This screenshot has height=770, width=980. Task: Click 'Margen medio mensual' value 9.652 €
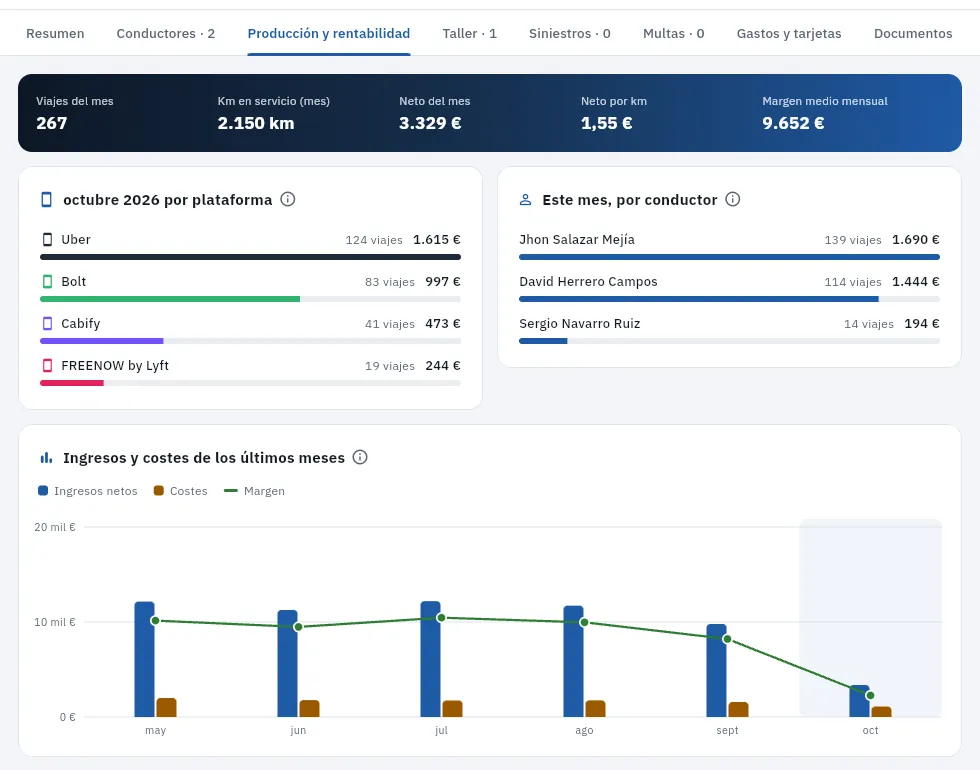click(793, 123)
